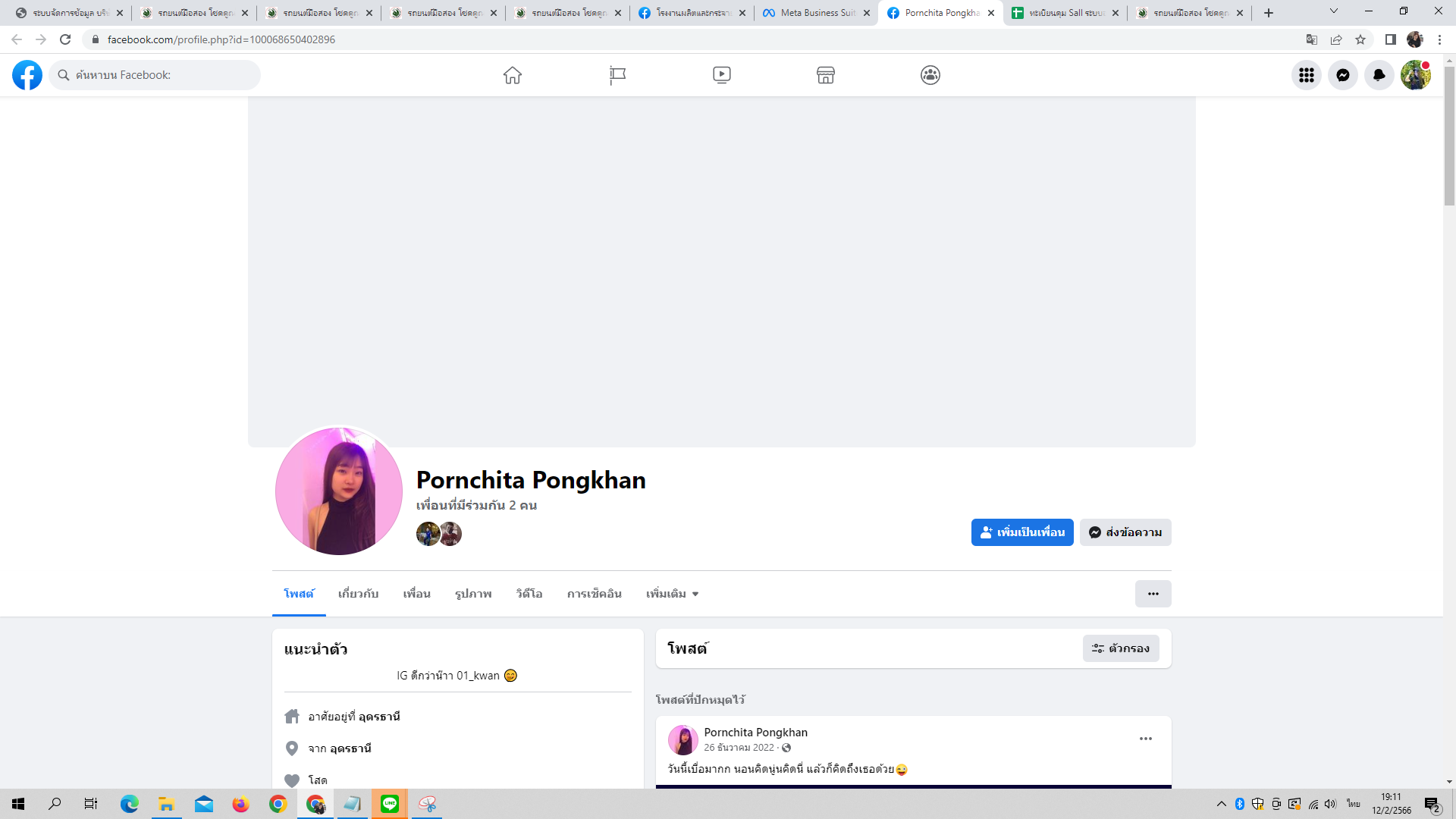Viewport: 1456px width, 819px height.
Task: Click the ส่งข้อความ button
Action: pos(1125,532)
